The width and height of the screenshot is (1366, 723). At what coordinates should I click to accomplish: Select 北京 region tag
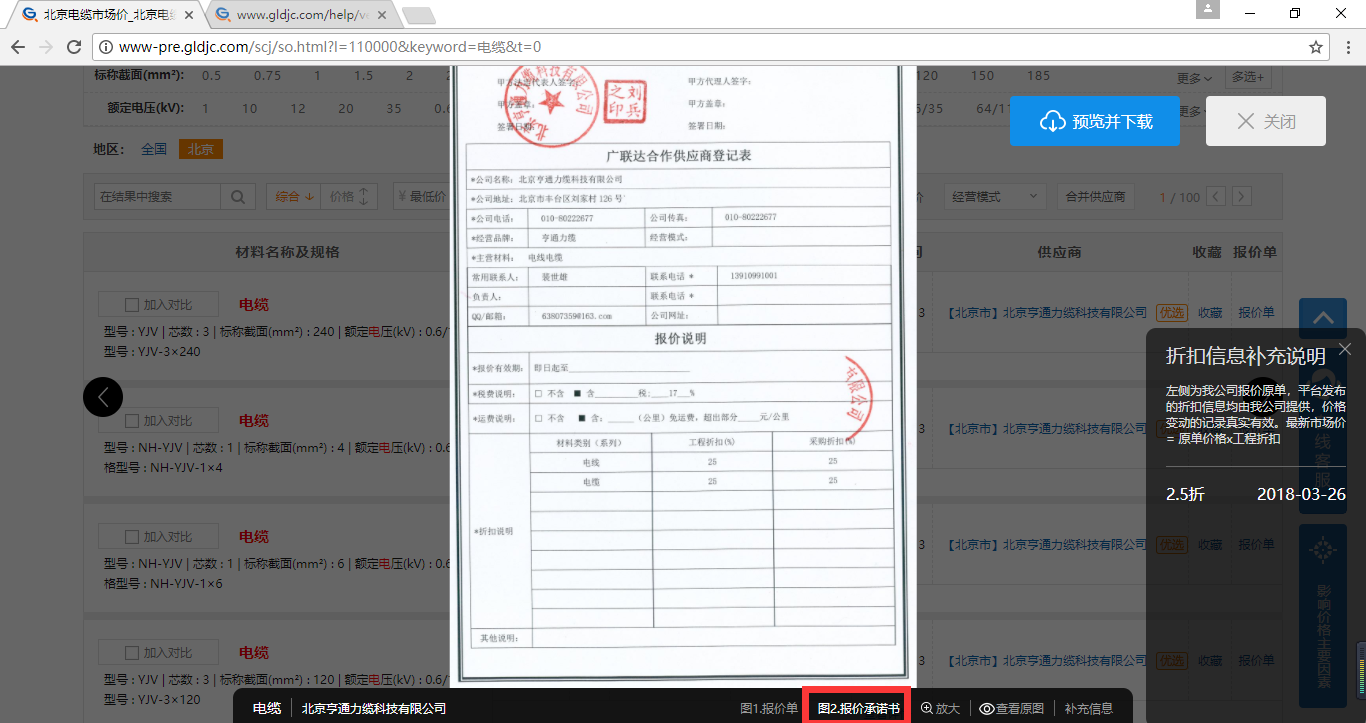coord(201,149)
